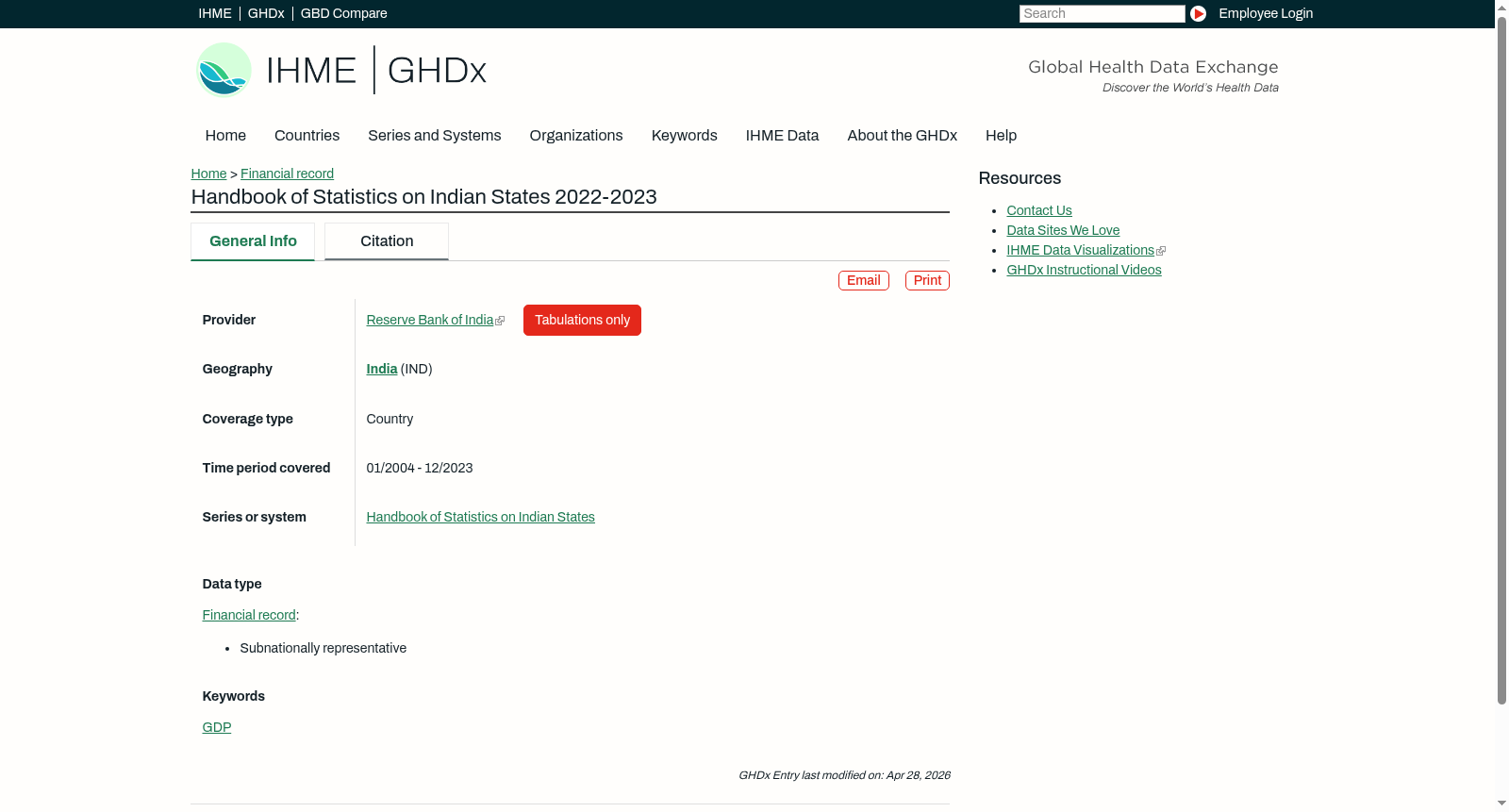Open Reserve Bank of India provider link
1509x812 pixels.
[x=430, y=320]
